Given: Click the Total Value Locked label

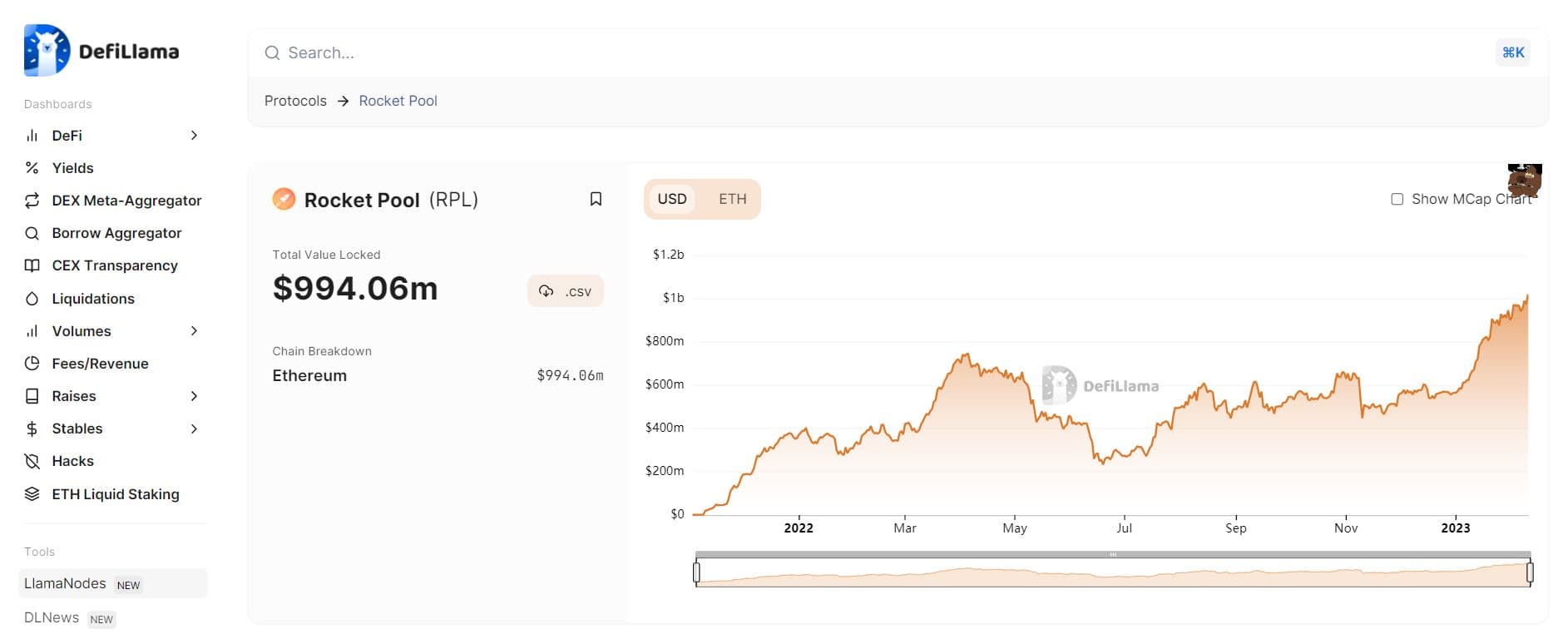Looking at the screenshot, I should point(326,255).
